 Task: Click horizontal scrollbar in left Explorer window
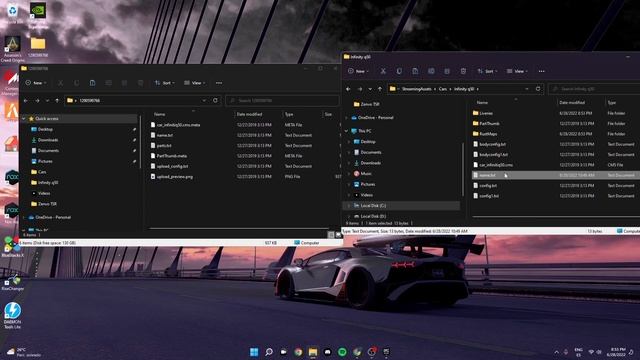(238, 229)
